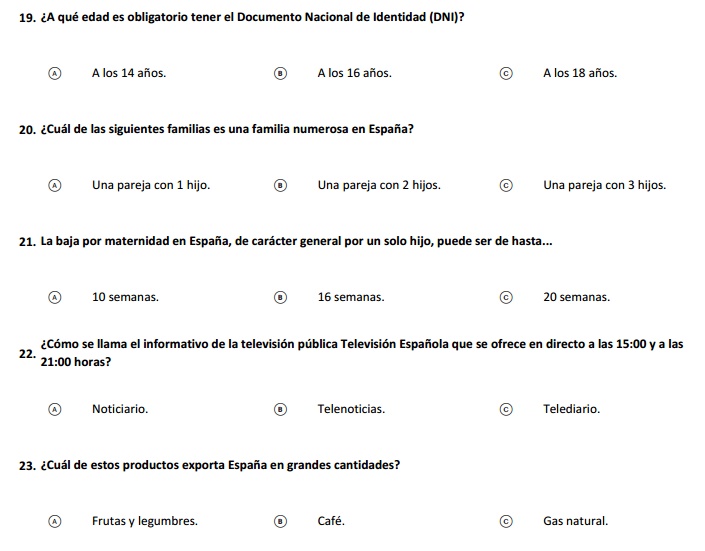
Task: Select bubble A 'Frutas y legumbres'
Action: pyautogui.click(x=54, y=521)
